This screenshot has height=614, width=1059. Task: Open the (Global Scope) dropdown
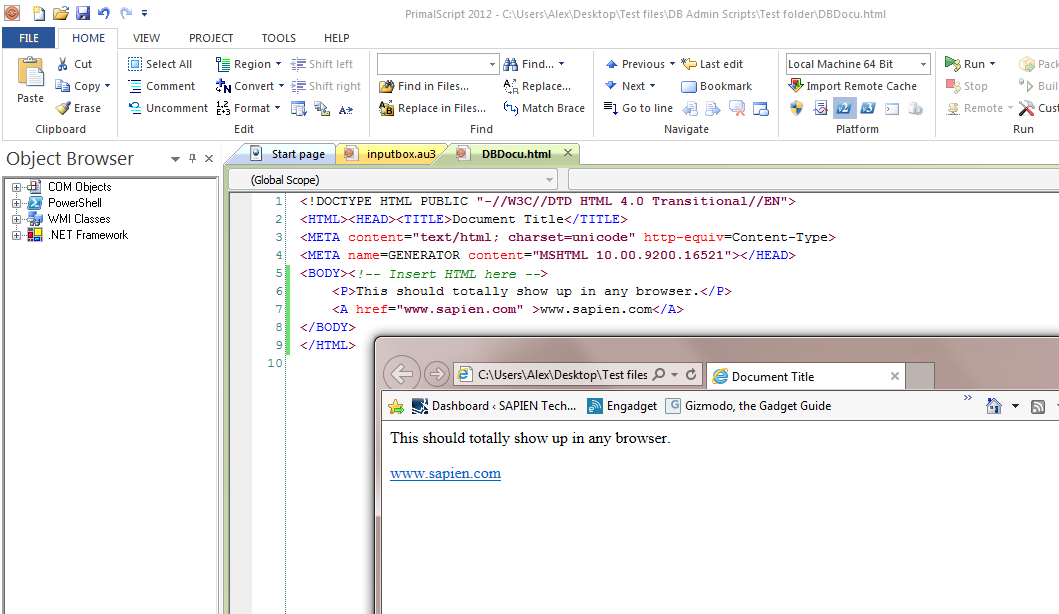394,180
